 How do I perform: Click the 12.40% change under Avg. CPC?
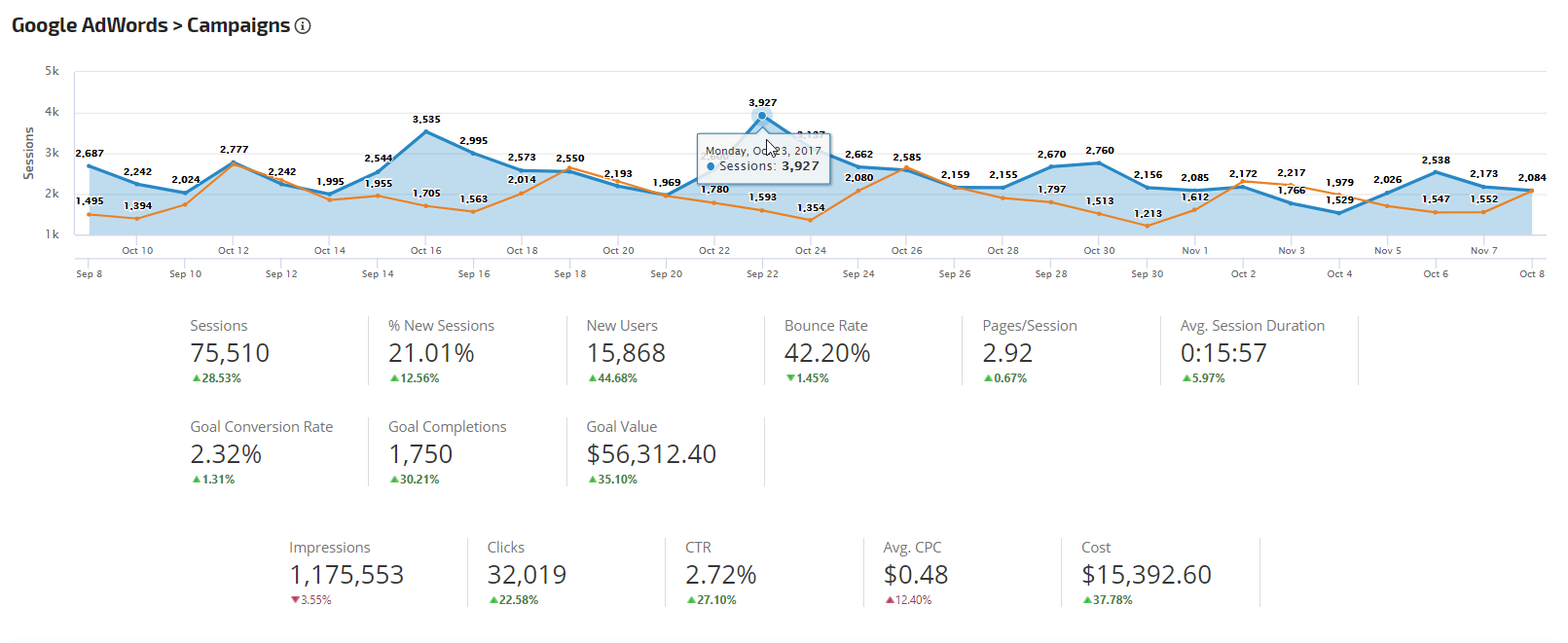coord(909,600)
